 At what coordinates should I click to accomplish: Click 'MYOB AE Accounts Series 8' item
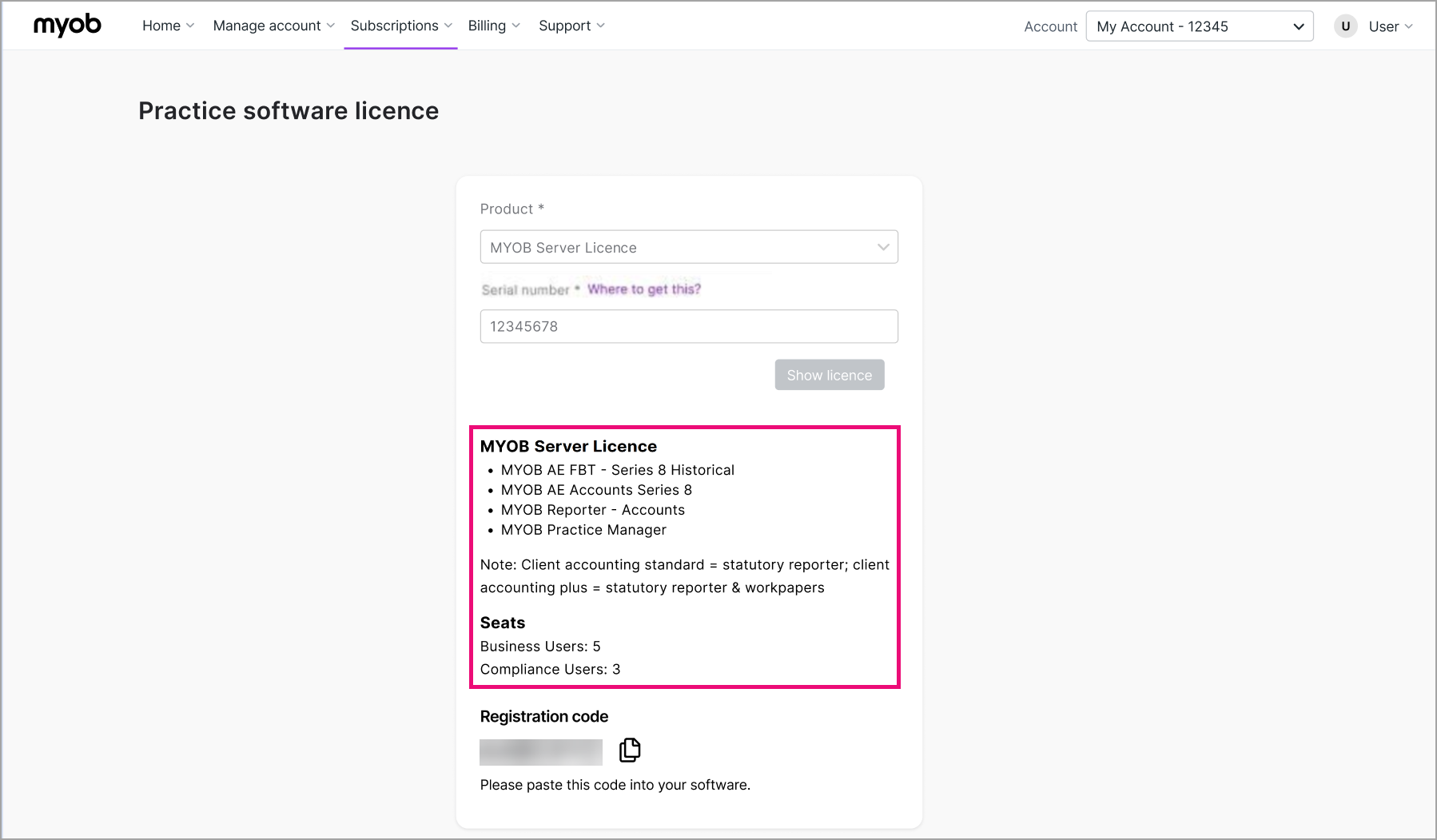pyautogui.click(x=596, y=490)
